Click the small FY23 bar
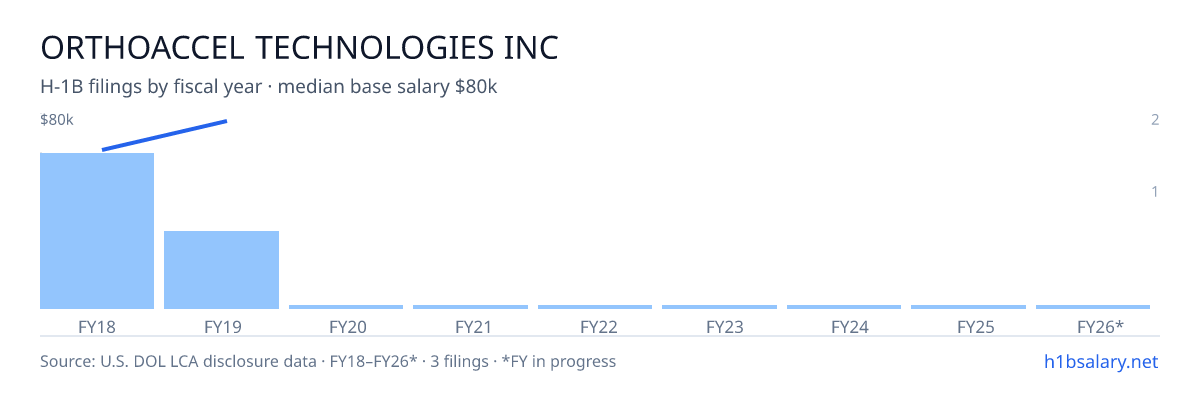The height and width of the screenshot is (400, 1200). 719,307
